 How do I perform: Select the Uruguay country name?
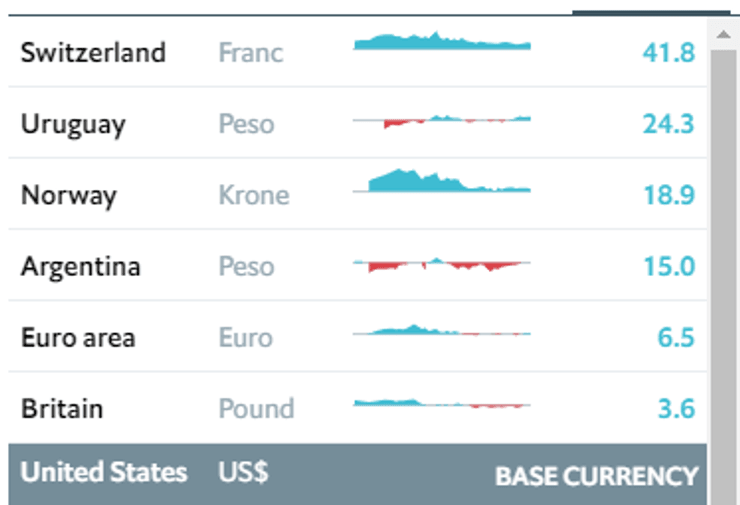coord(73,124)
